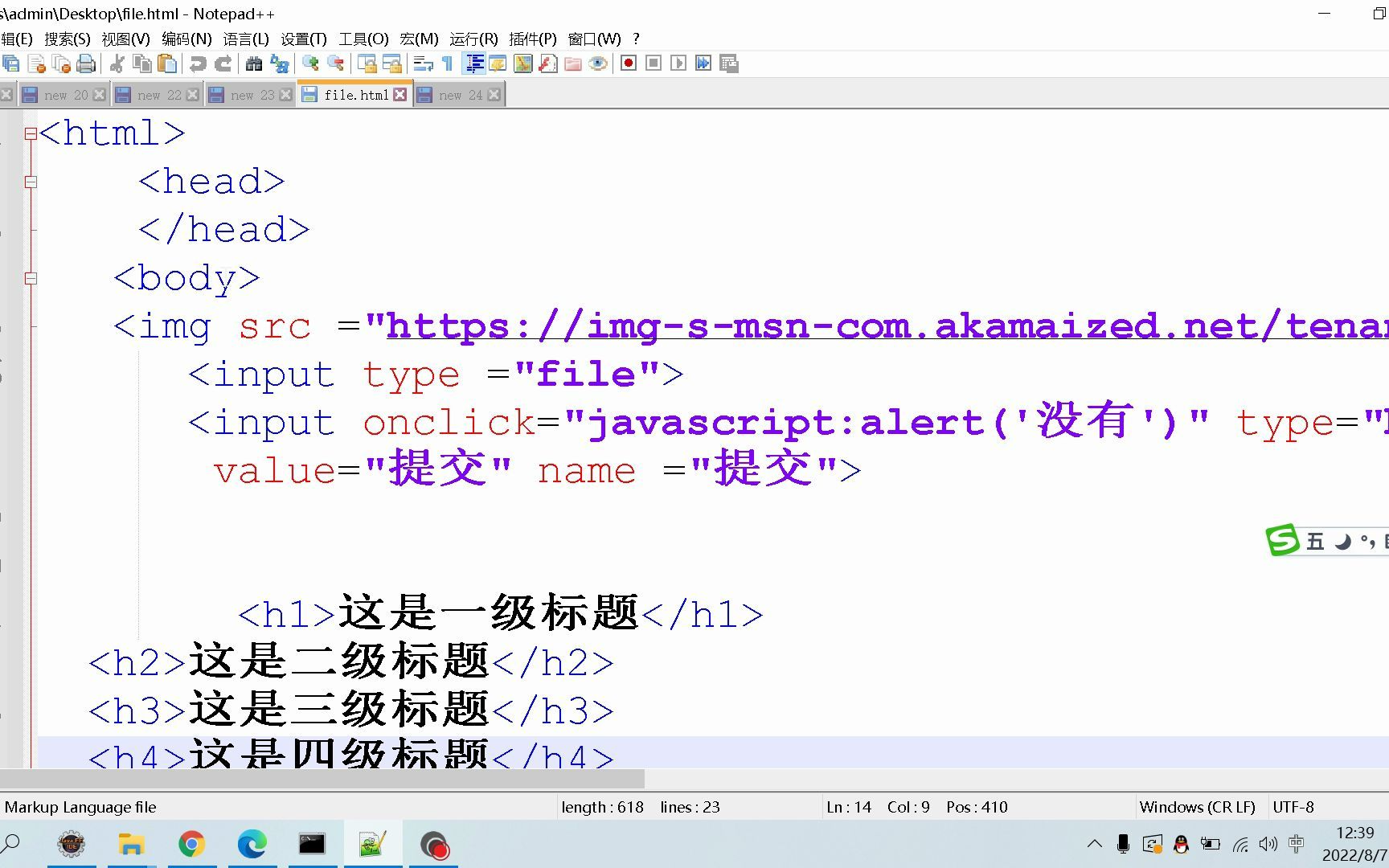The width and height of the screenshot is (1389, 868).
Task: Cut selection with the scissors icon
Action: [117, 63]
